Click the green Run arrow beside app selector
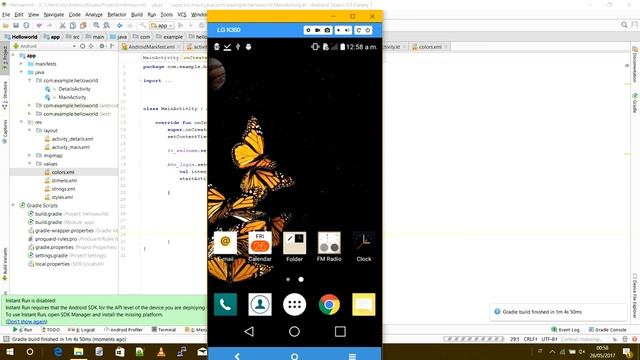640x360 pixels. pos(180,25)
